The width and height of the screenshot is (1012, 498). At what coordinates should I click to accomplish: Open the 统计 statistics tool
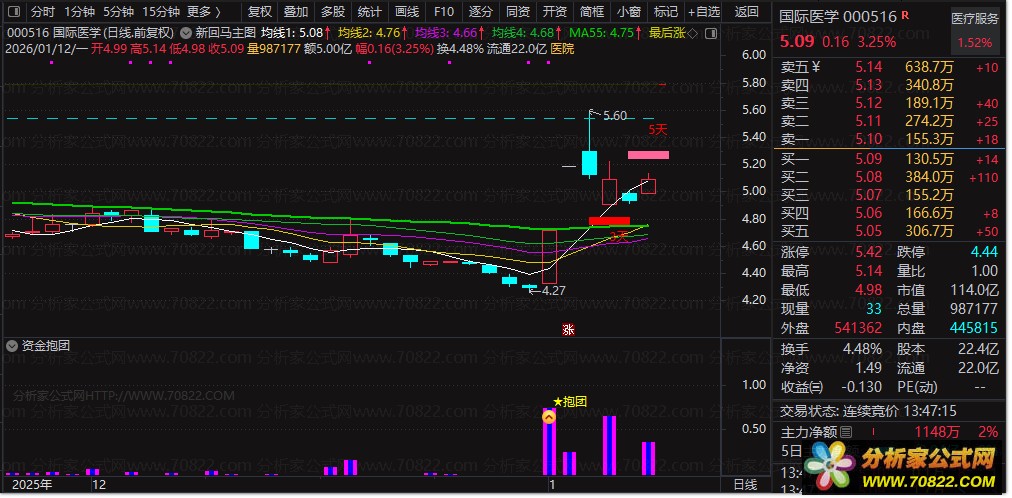pyautogui.click(x=370, y=12)
